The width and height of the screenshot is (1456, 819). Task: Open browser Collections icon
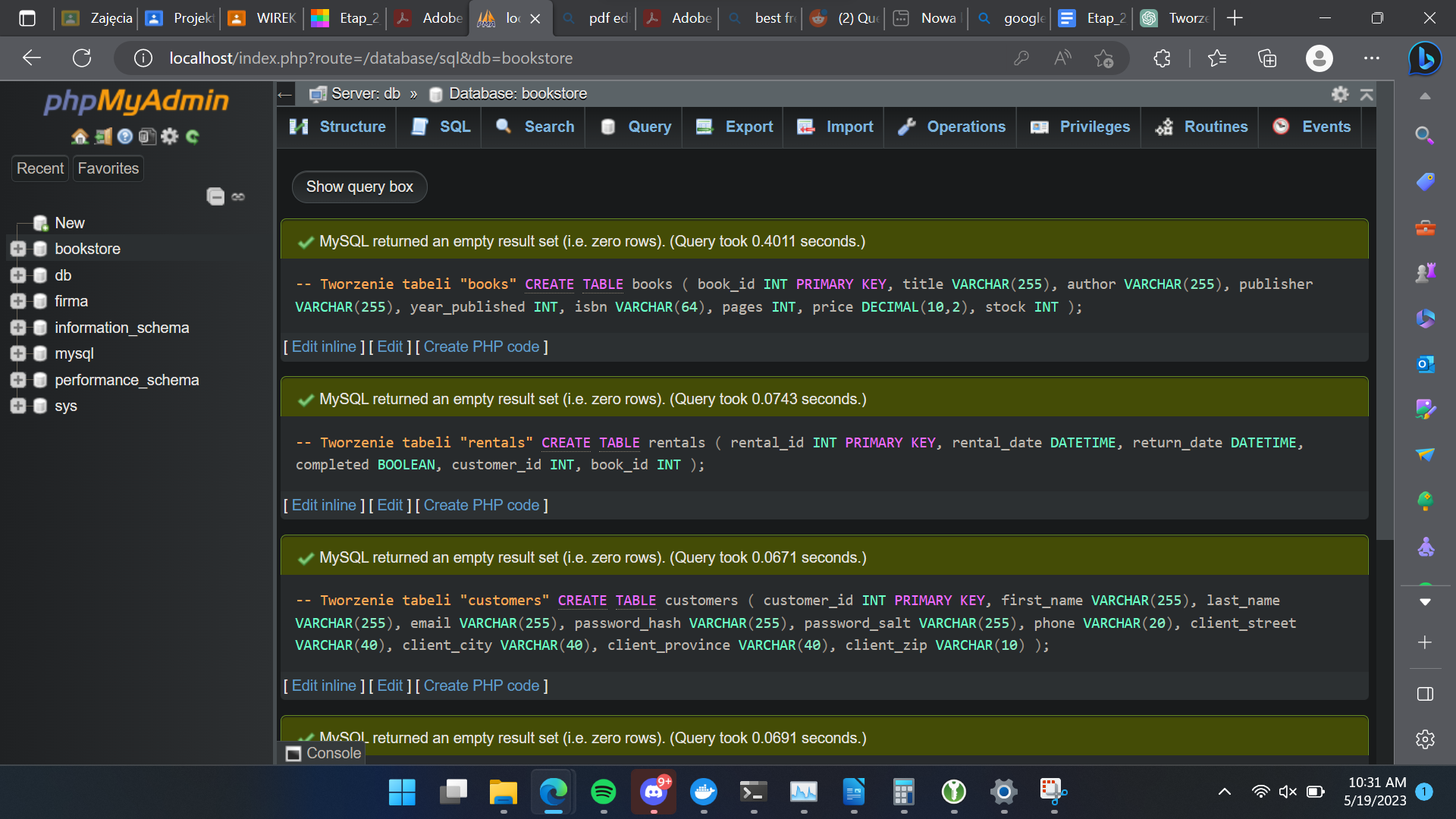tap(1267, 58)
